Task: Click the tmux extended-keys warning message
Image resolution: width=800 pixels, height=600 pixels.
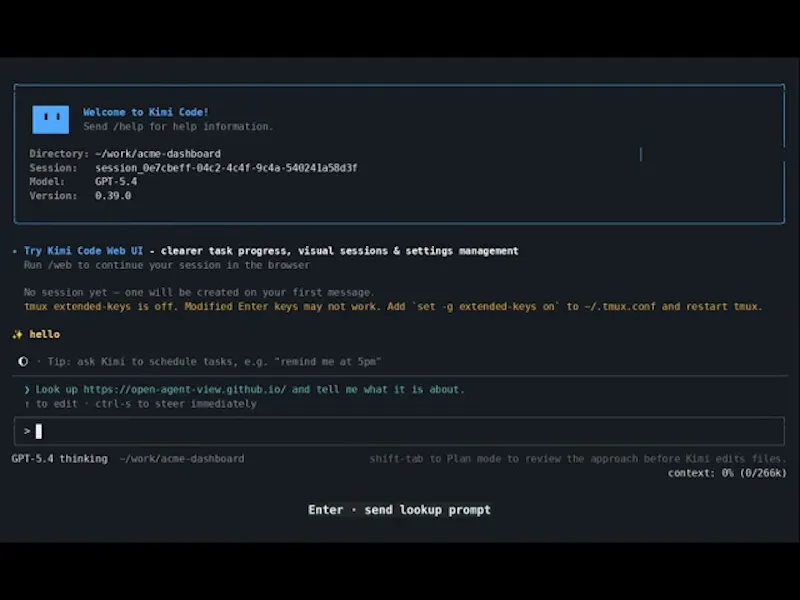Action: click(x=393, y=306)
